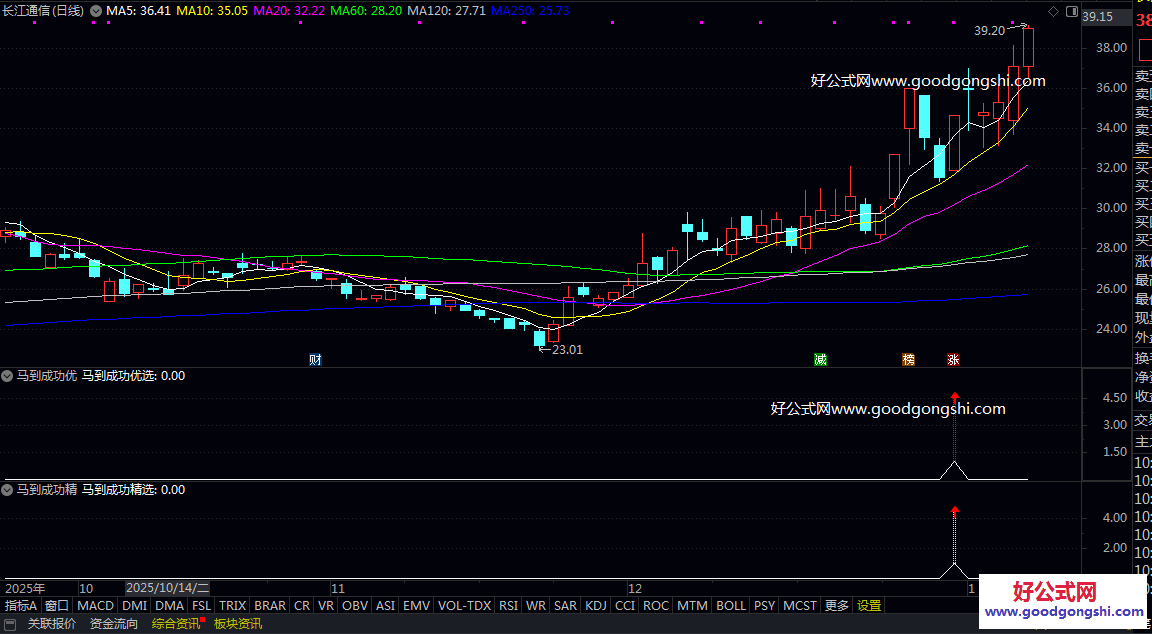Click the red 涨 event marker
Screen dimensions: 1152x634
953,359
